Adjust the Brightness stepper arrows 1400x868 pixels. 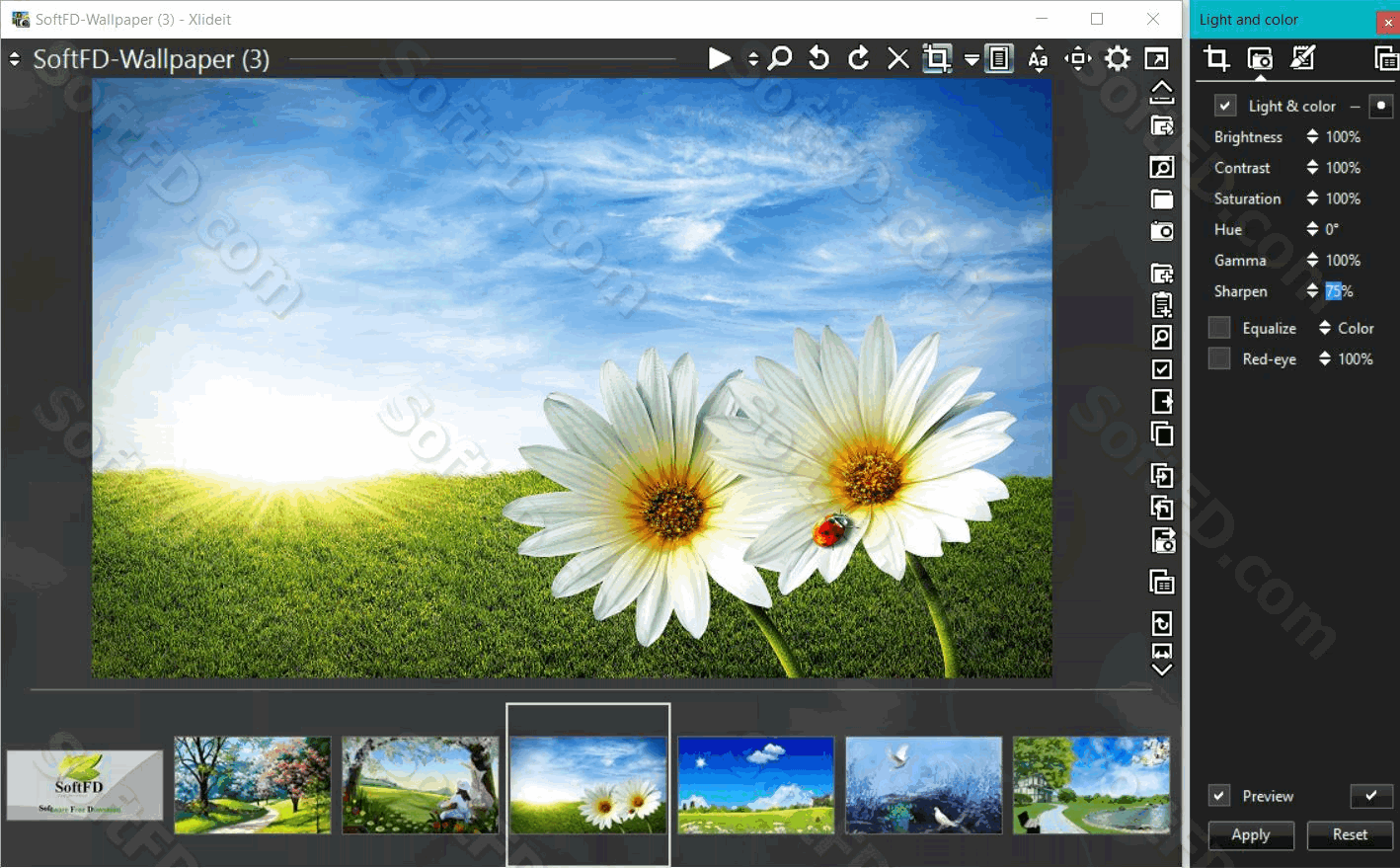(x=1312, y=136)
